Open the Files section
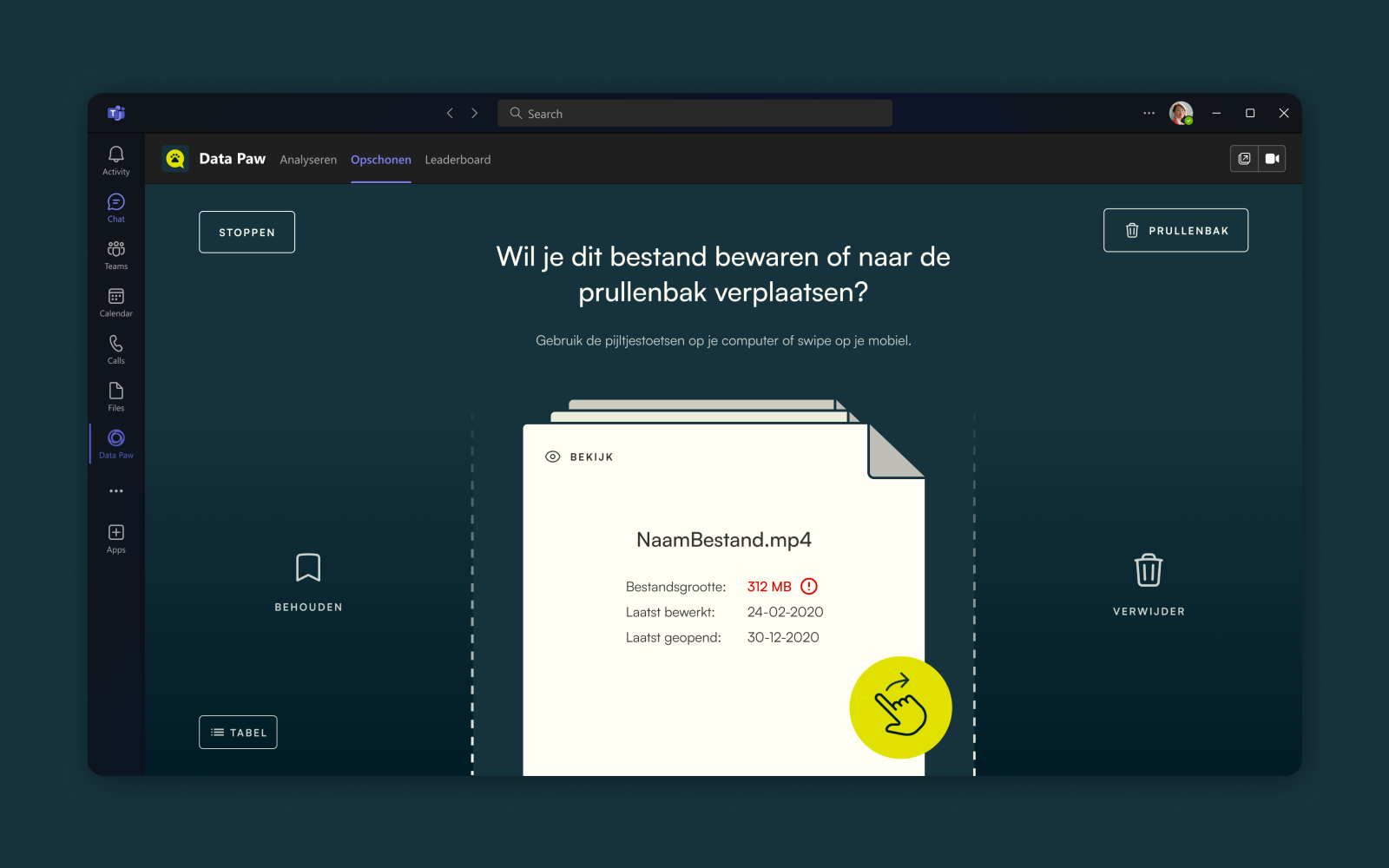Screen dimensions: 1389x868 [115, 395]
